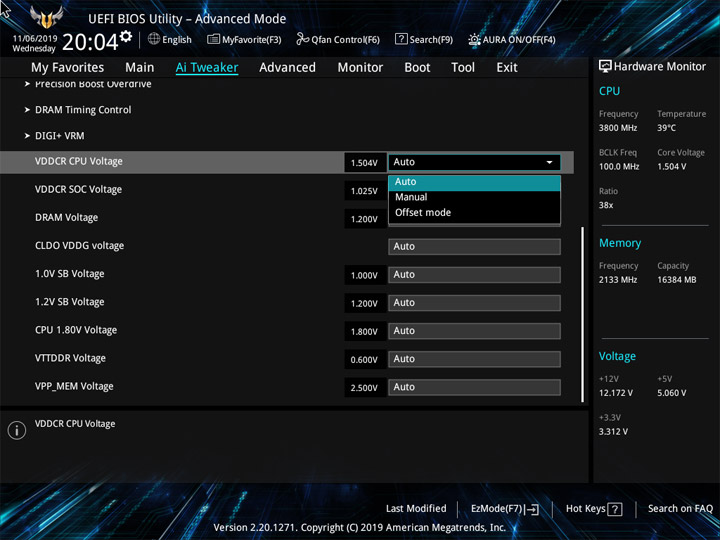This screenshot has width=720, height=540.
Task: Toggle the AURA ON/OFF light icon
Action: (x=474, y=39)
